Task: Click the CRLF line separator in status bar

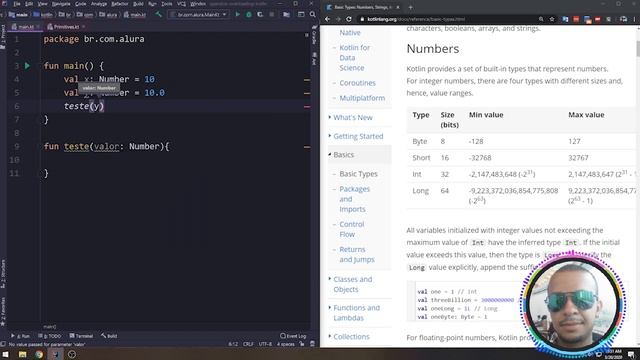Action: point(248,344)
